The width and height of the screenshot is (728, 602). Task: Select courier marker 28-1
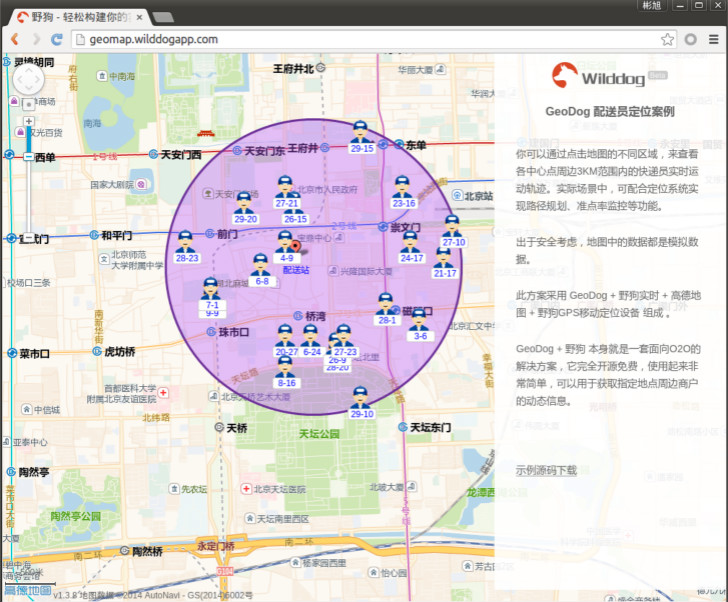(386, 310)
